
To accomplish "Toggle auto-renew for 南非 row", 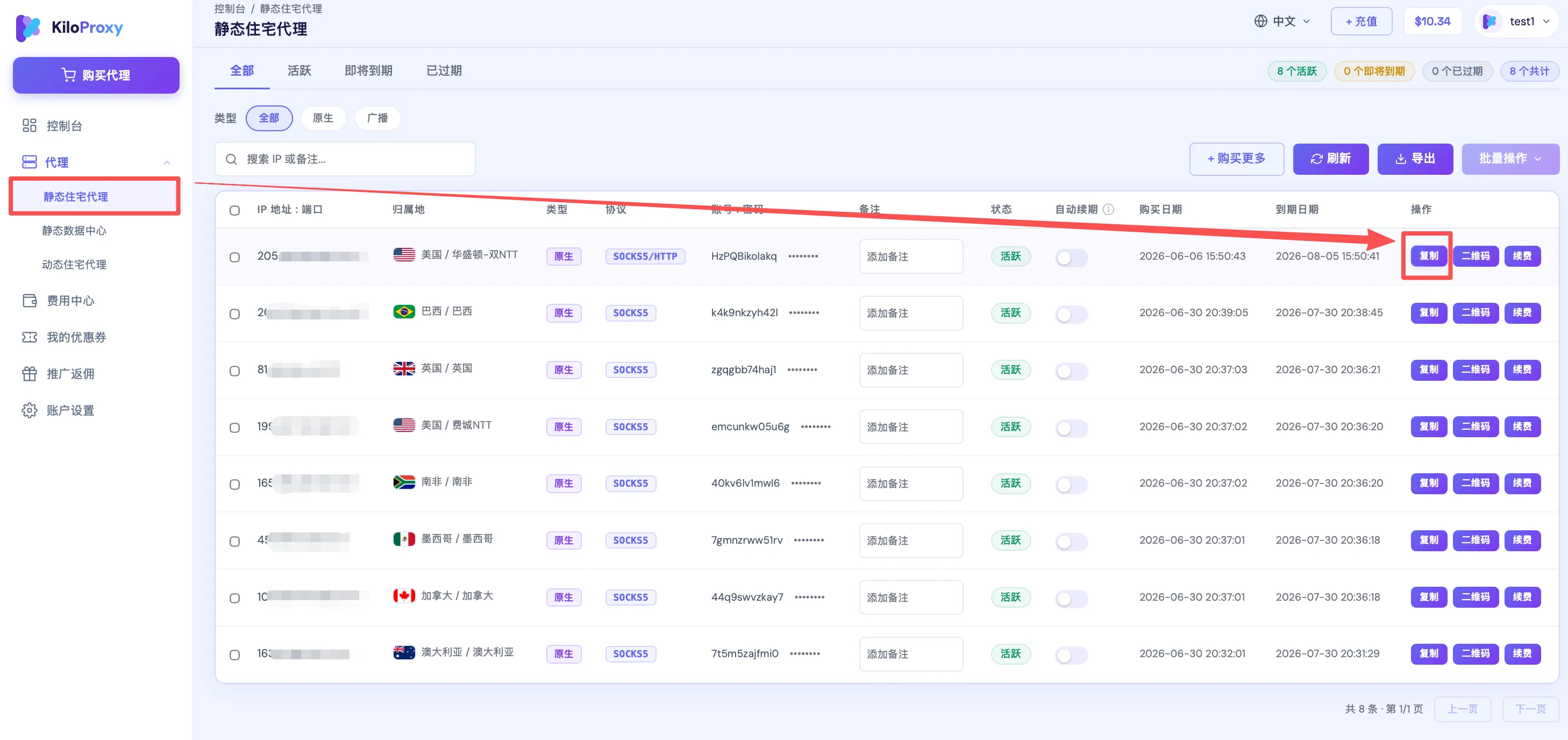I will [1071, 485].
